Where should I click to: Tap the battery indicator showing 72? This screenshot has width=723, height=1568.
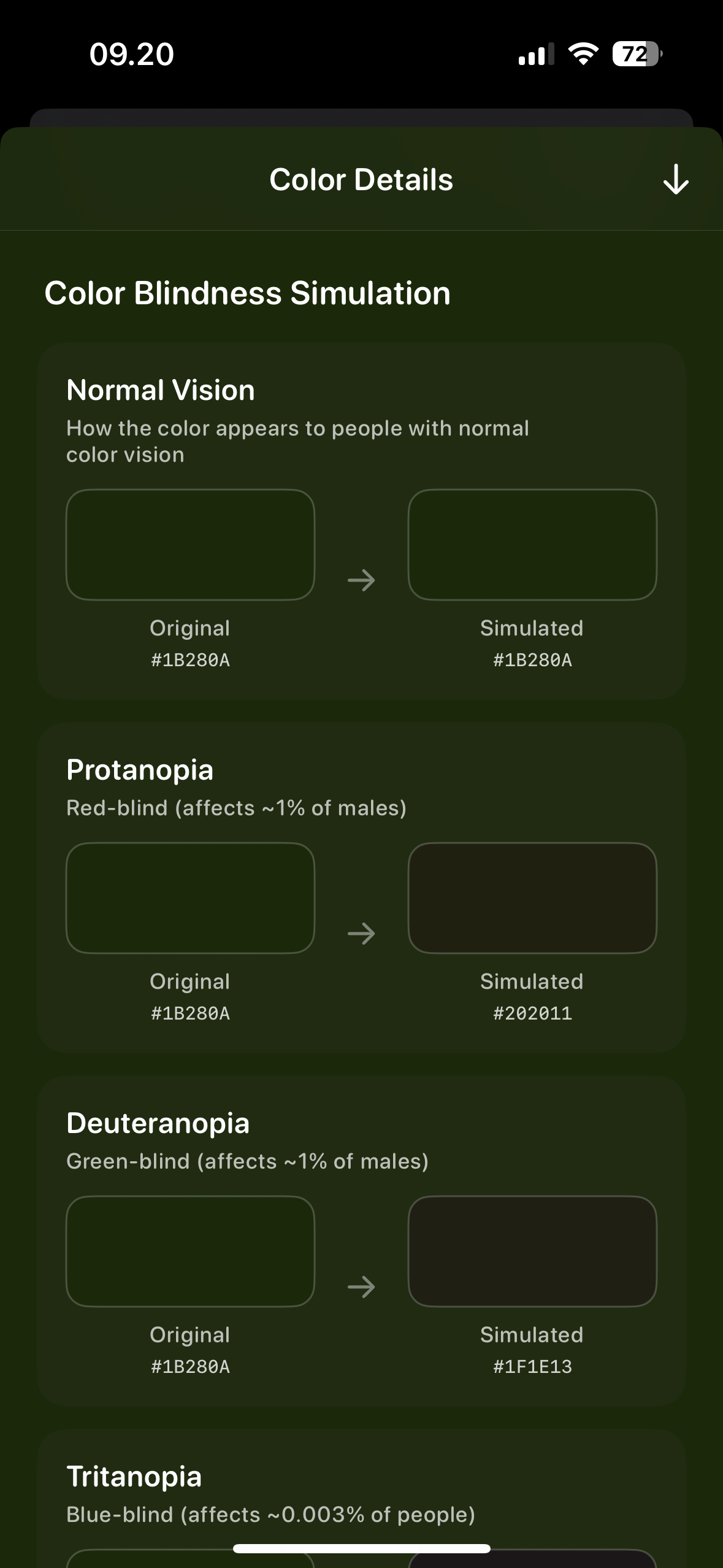[x=637, y=54]
